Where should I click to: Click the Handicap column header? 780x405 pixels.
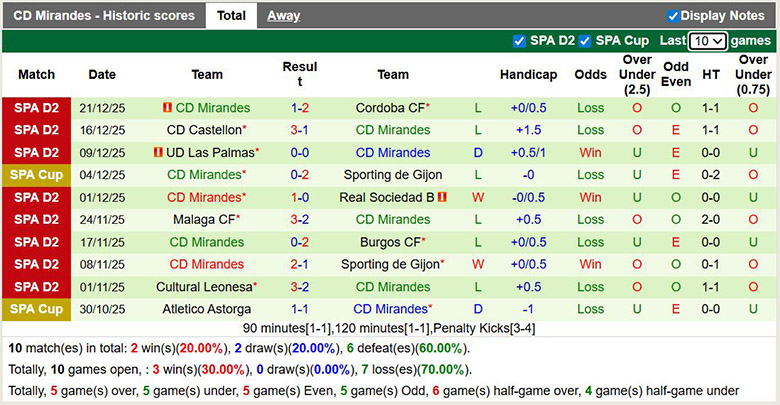click(528, 75)
